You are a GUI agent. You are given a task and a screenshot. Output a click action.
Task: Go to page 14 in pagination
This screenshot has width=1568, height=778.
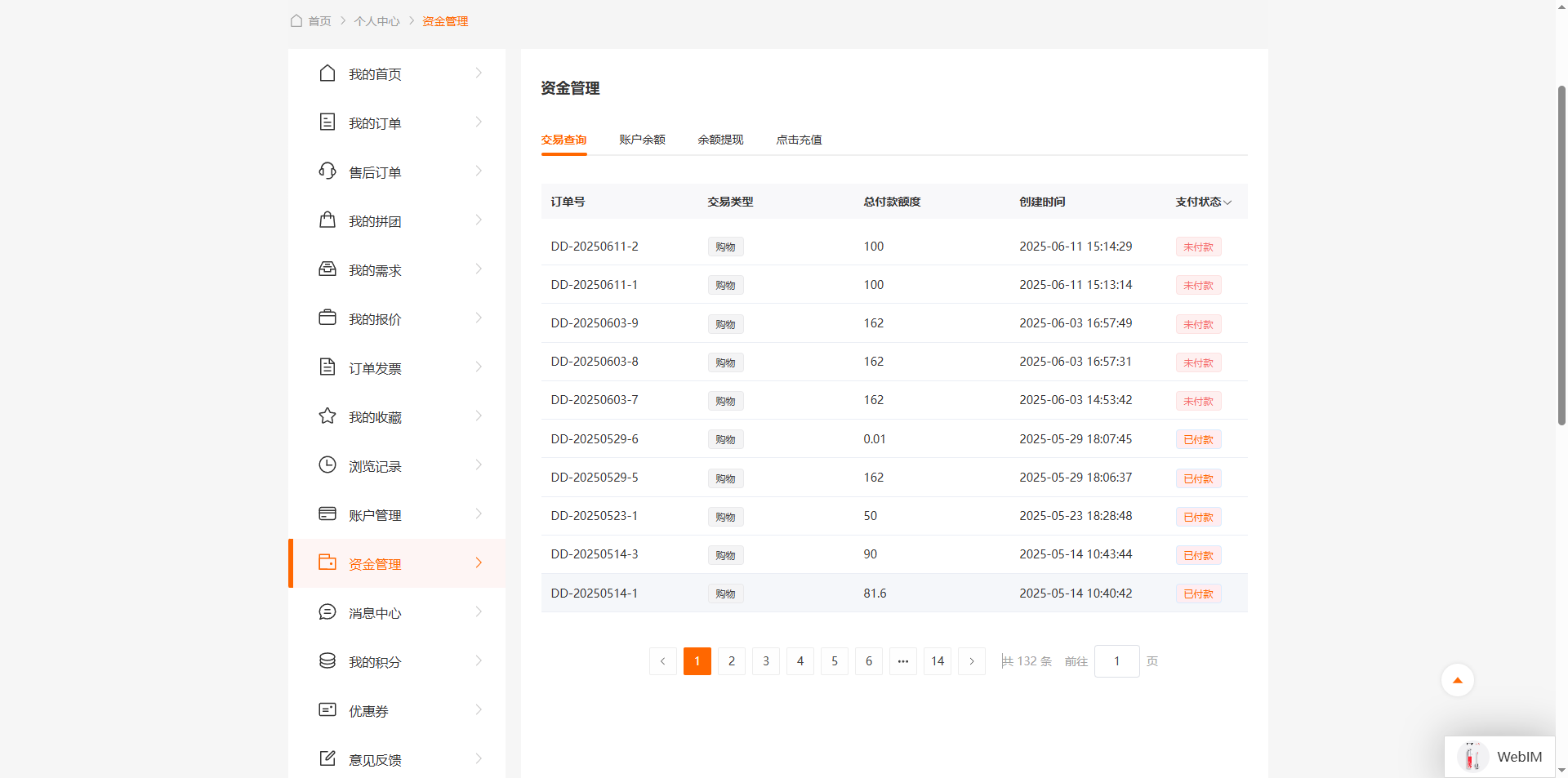(x=938, y=661)
